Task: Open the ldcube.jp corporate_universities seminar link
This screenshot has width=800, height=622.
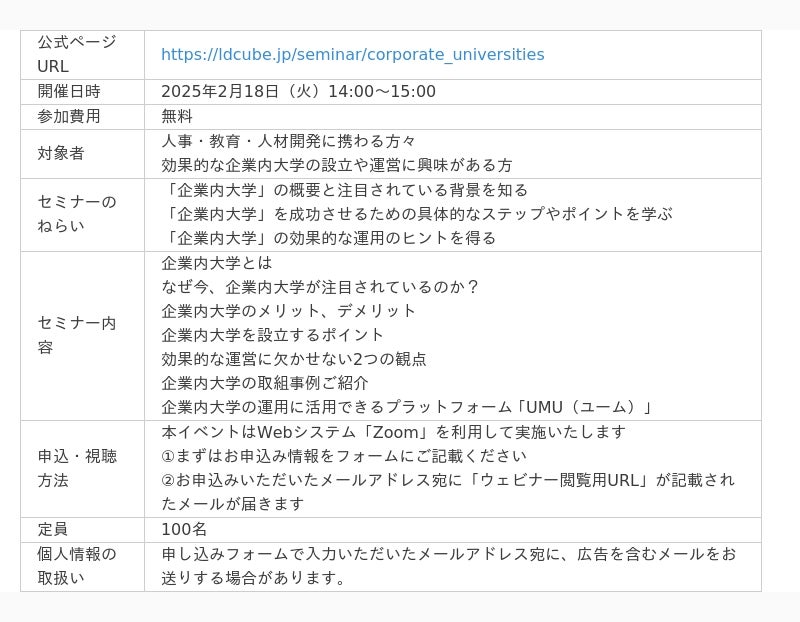Action: 352,55
